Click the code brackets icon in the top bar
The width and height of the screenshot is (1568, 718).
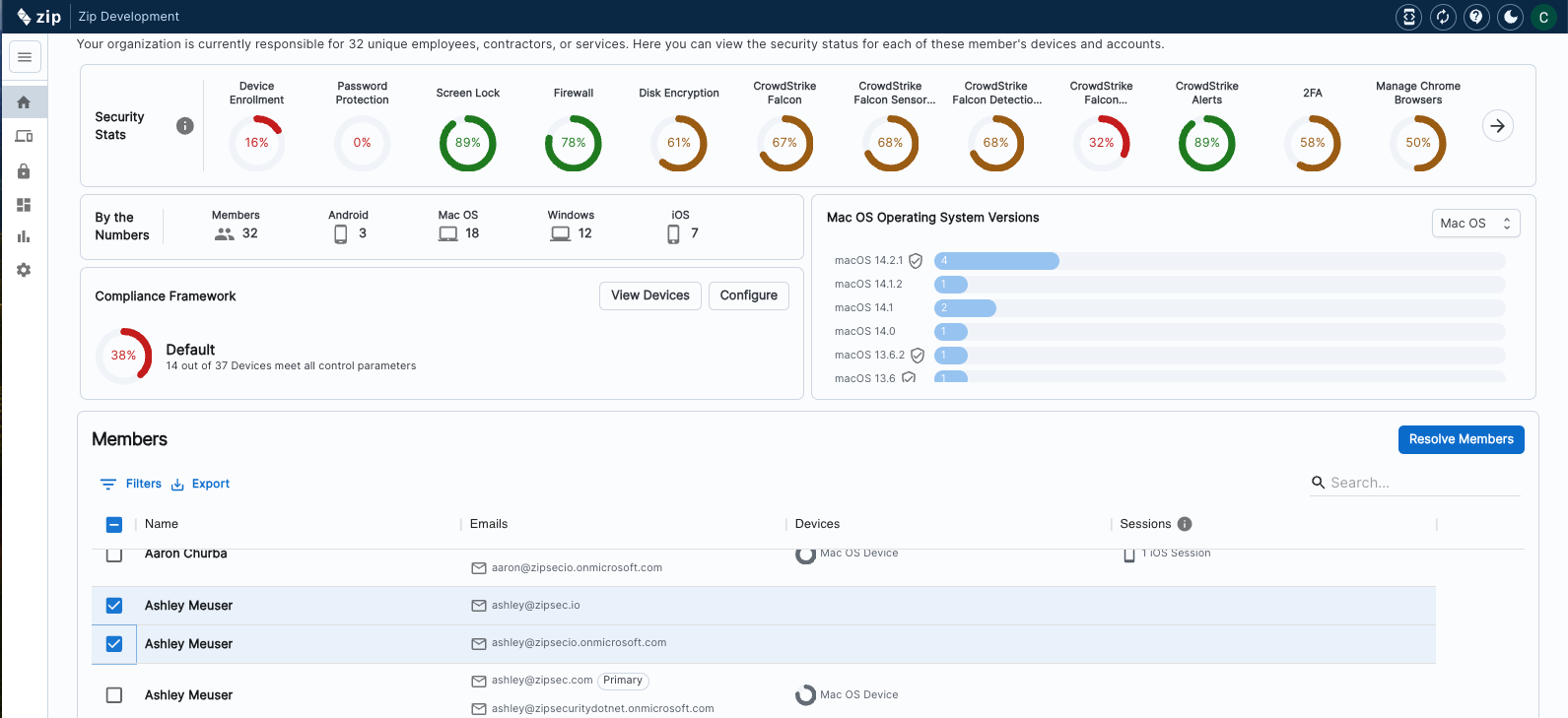1409,17
